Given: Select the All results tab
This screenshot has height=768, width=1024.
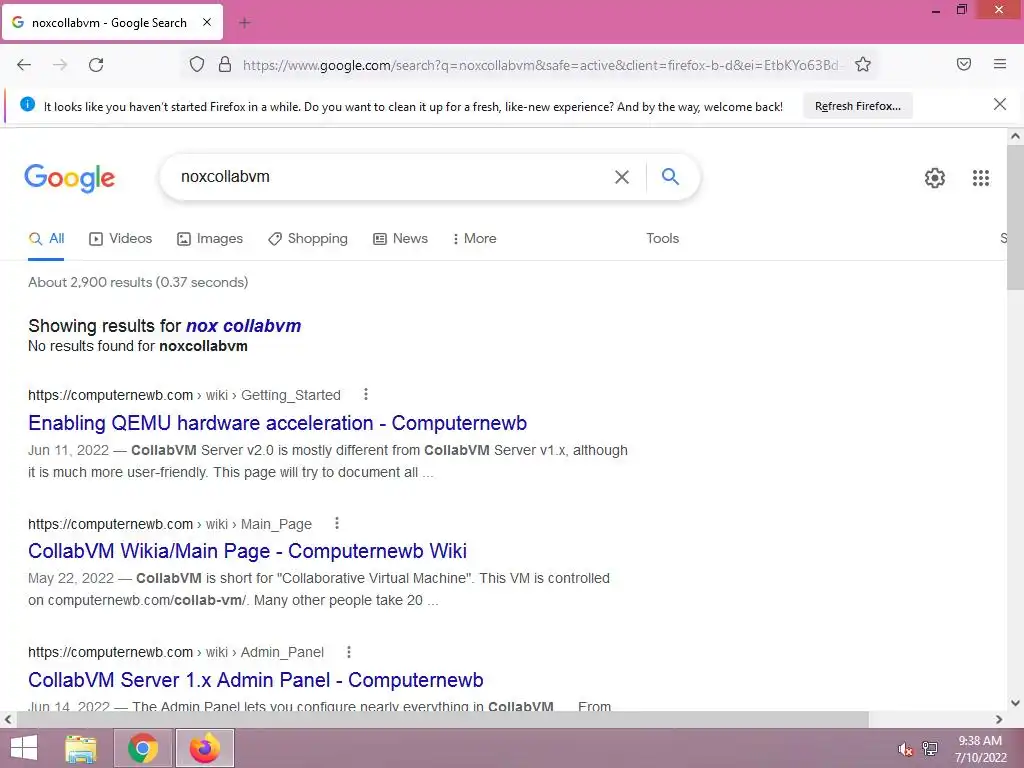Looking at the screenshot, I should click(46, 238).
